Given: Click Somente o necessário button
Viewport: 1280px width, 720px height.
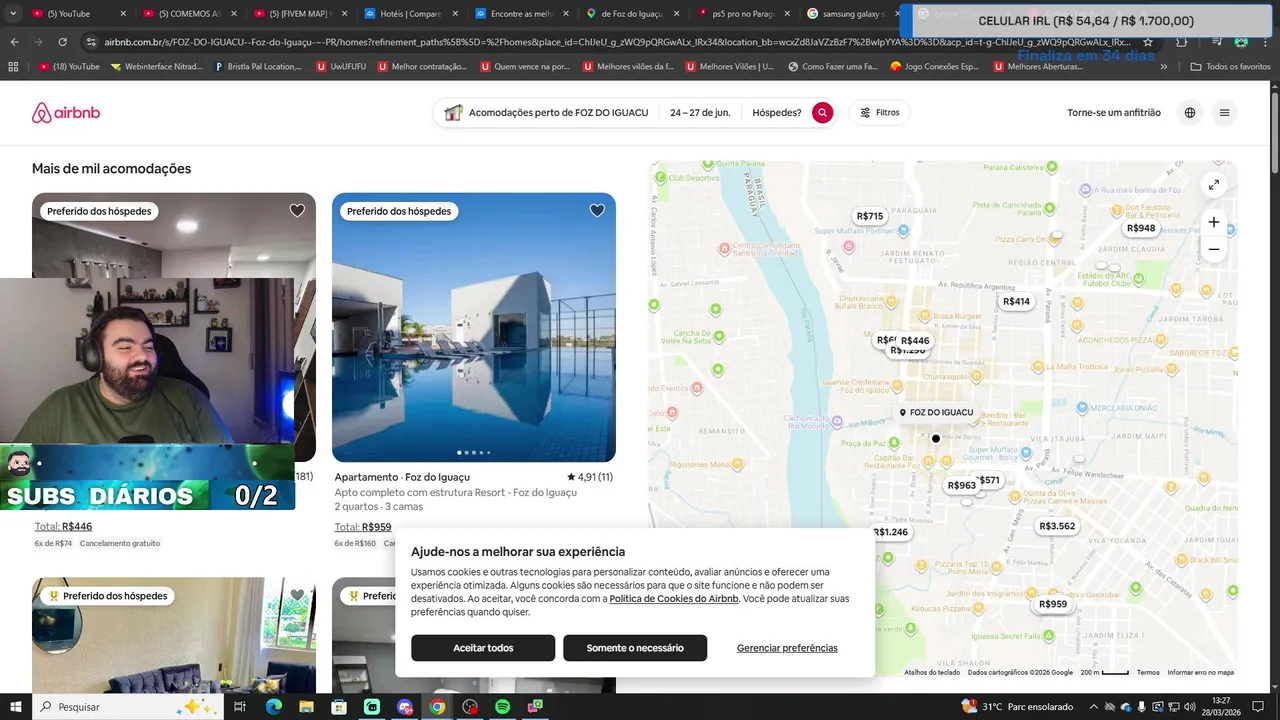Looking at the screenshot, I should (x=635, y=648).
